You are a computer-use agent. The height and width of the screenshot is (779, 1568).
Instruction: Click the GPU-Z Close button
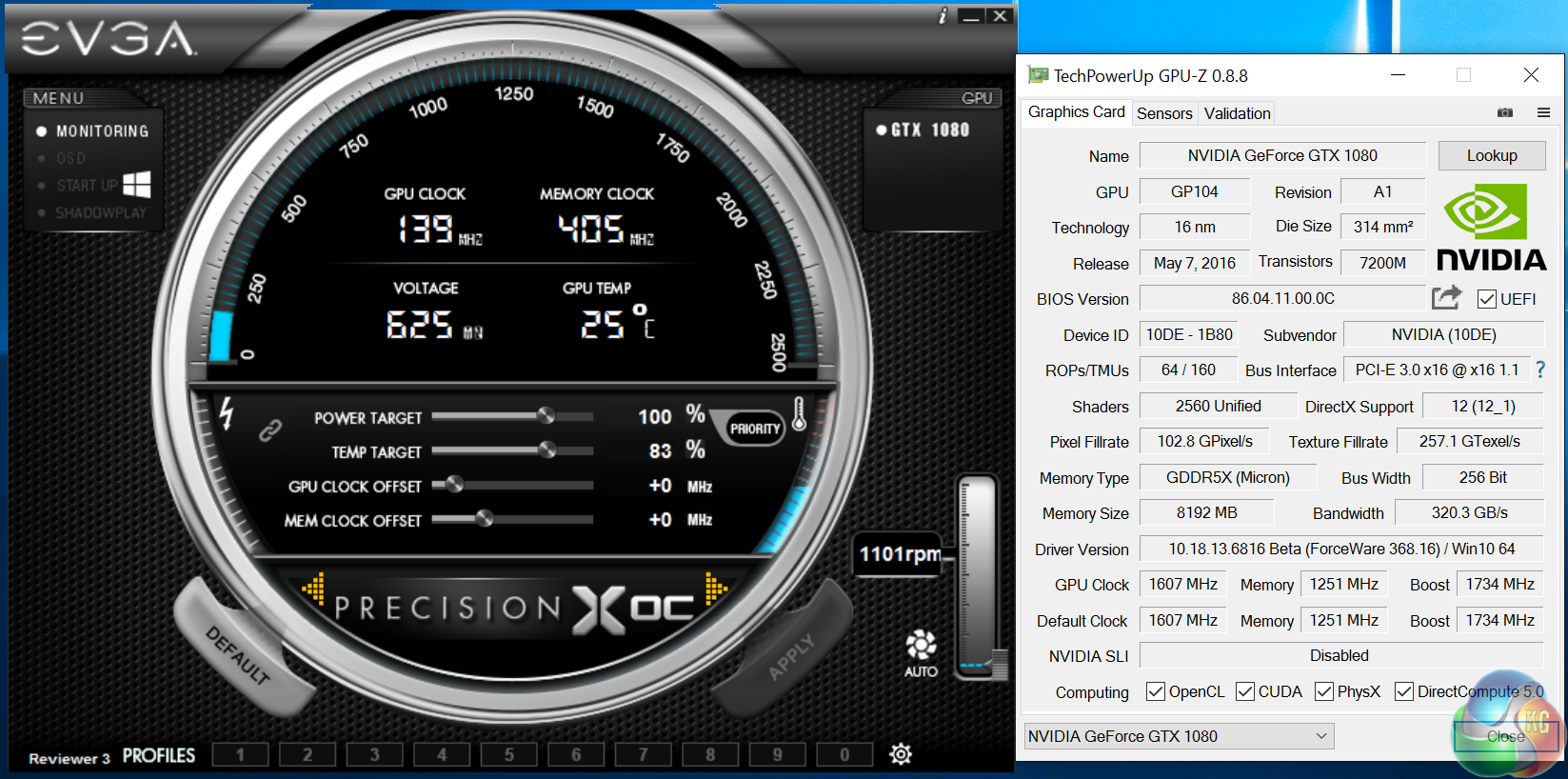point(1505,736)
